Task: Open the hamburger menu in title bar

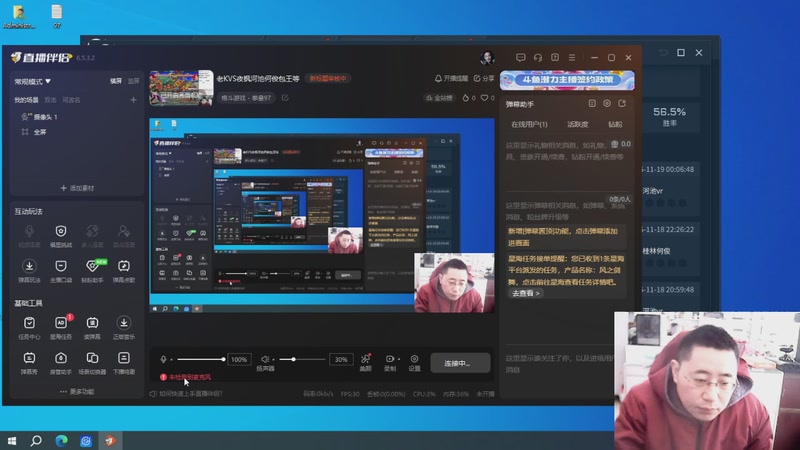Action: click(572, 58)
